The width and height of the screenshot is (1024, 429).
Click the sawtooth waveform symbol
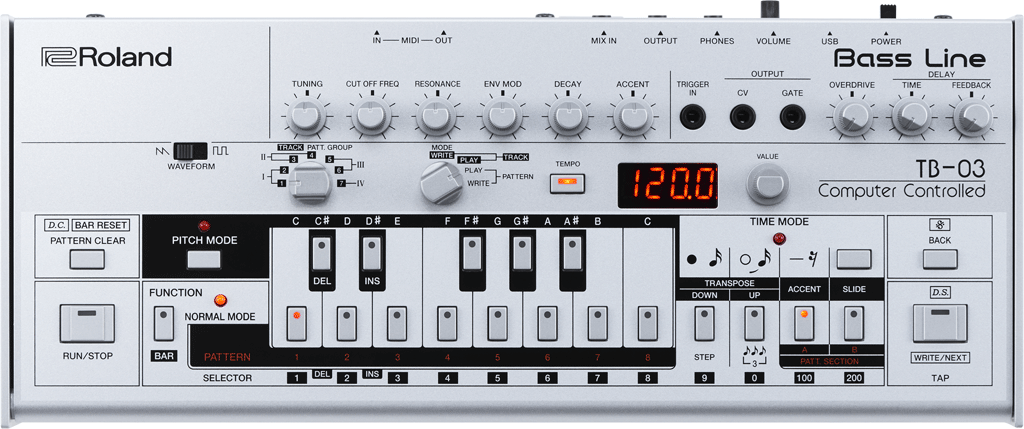point(163,151)
